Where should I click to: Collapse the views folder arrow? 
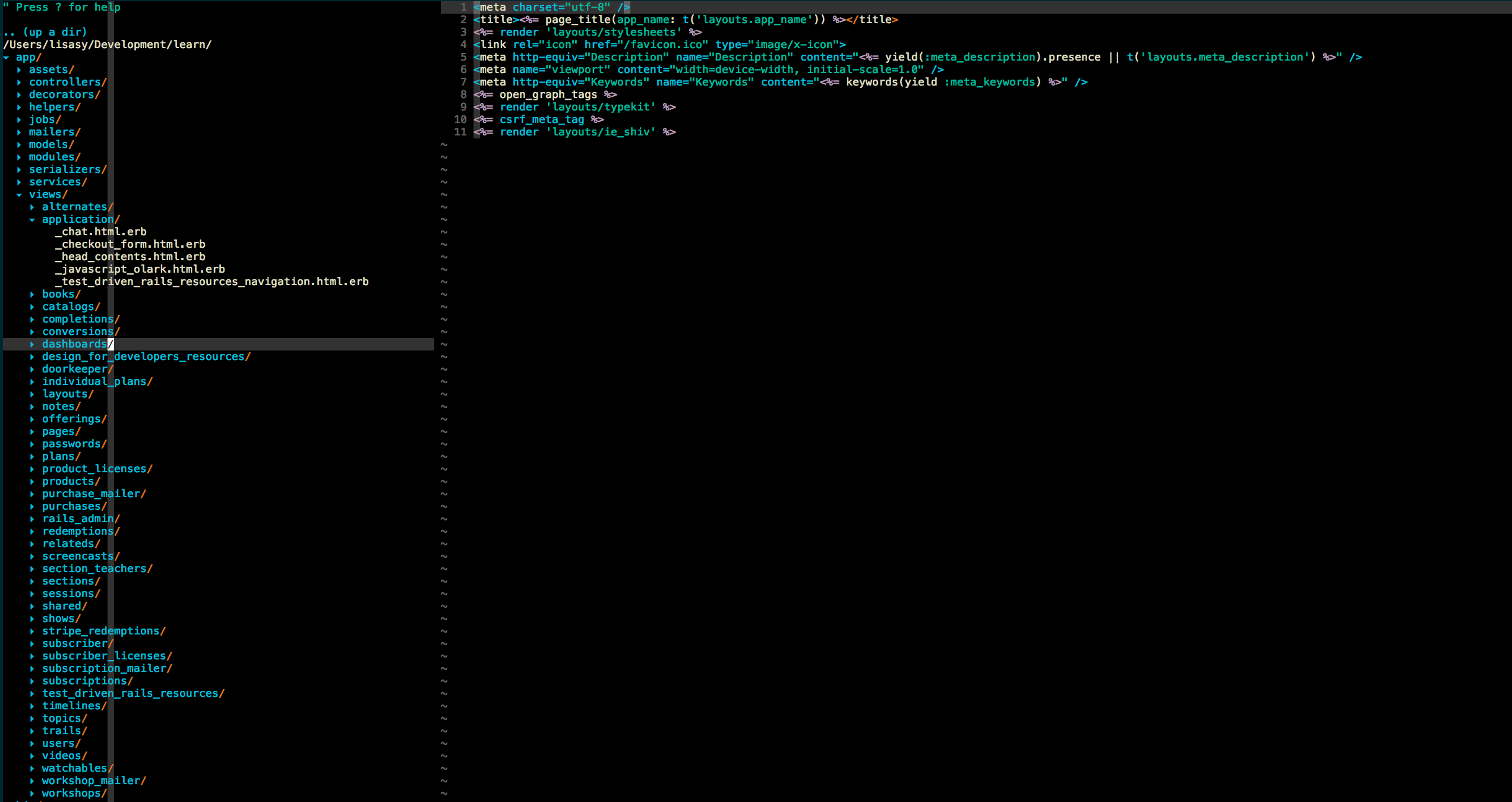click(19, 195)
